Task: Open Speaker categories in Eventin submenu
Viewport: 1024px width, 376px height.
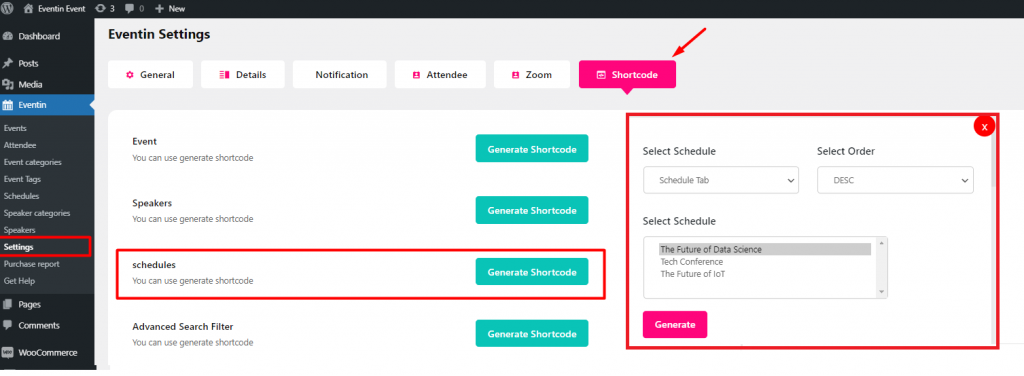Action: click(x=37, y=213)
